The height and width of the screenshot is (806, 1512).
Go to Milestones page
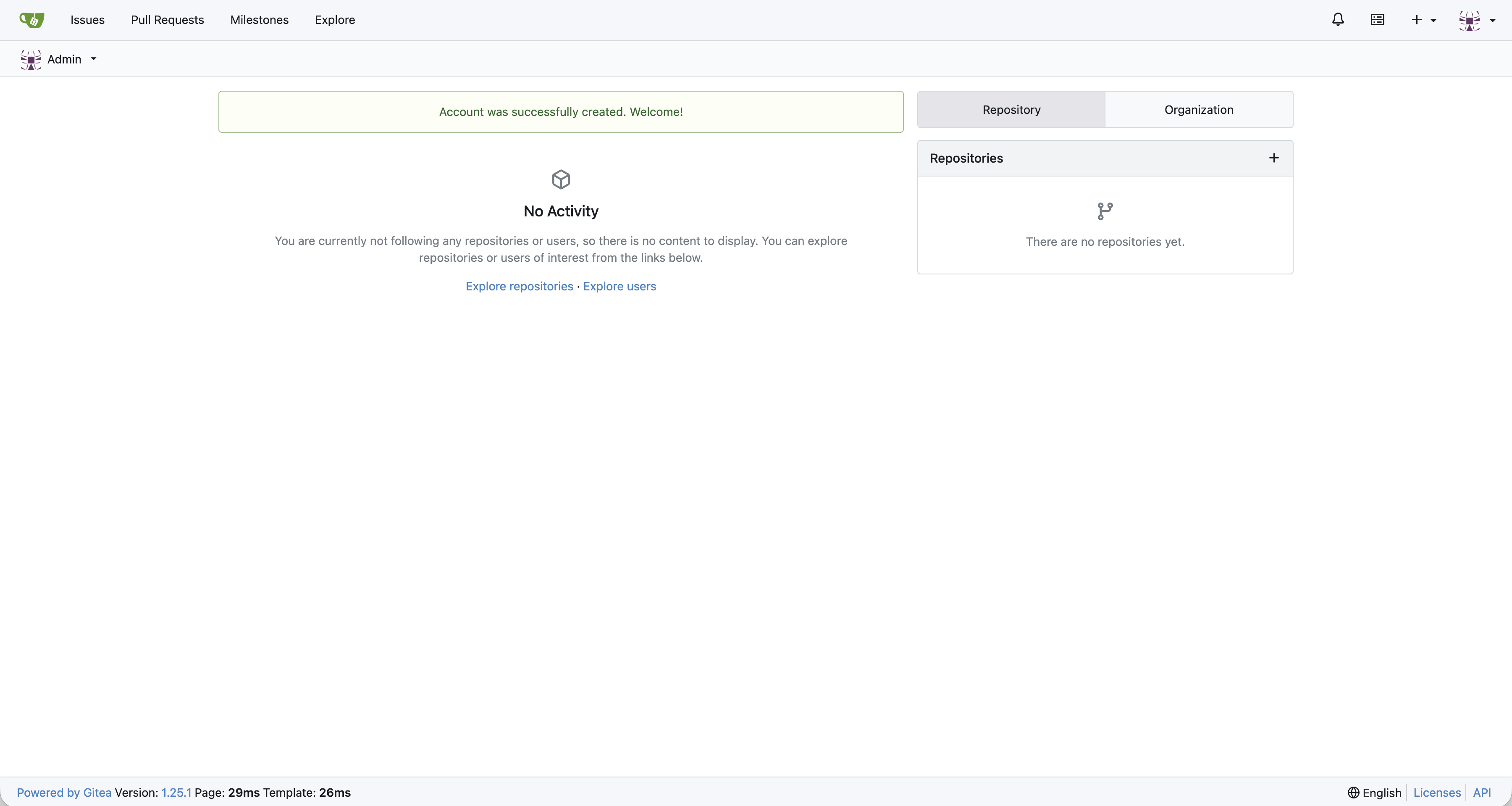click(259, 20)
